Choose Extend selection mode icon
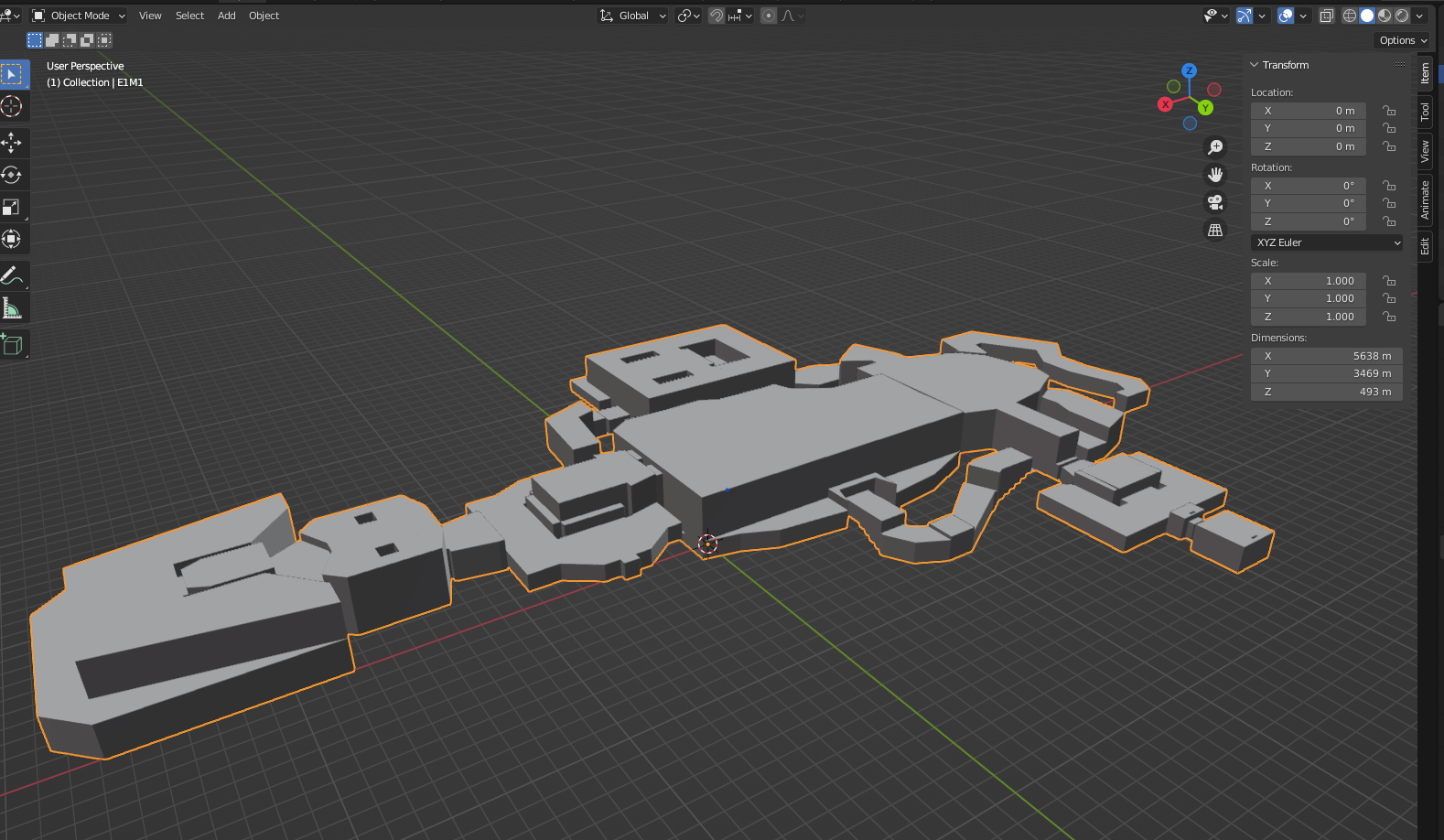The width and height of the screenshot is (1444, 840). pyautogui.click(x=52, y=40)
